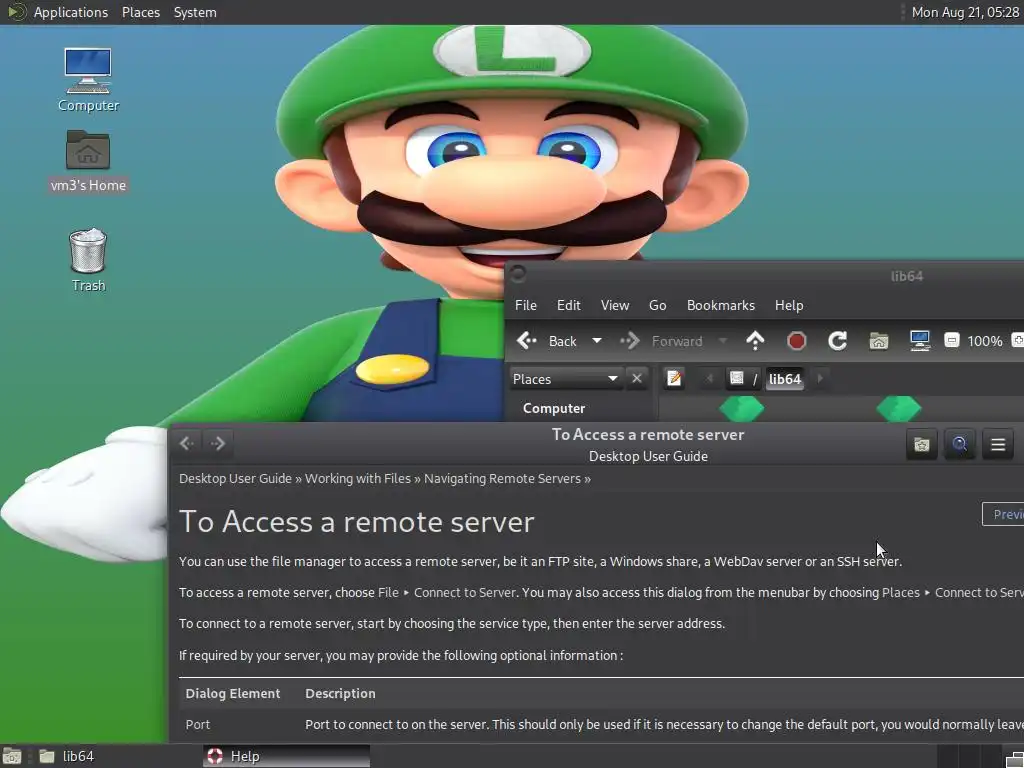Reload the lib64 folder
Viewport: 1024px width, 768px height.
coord(837,341)
